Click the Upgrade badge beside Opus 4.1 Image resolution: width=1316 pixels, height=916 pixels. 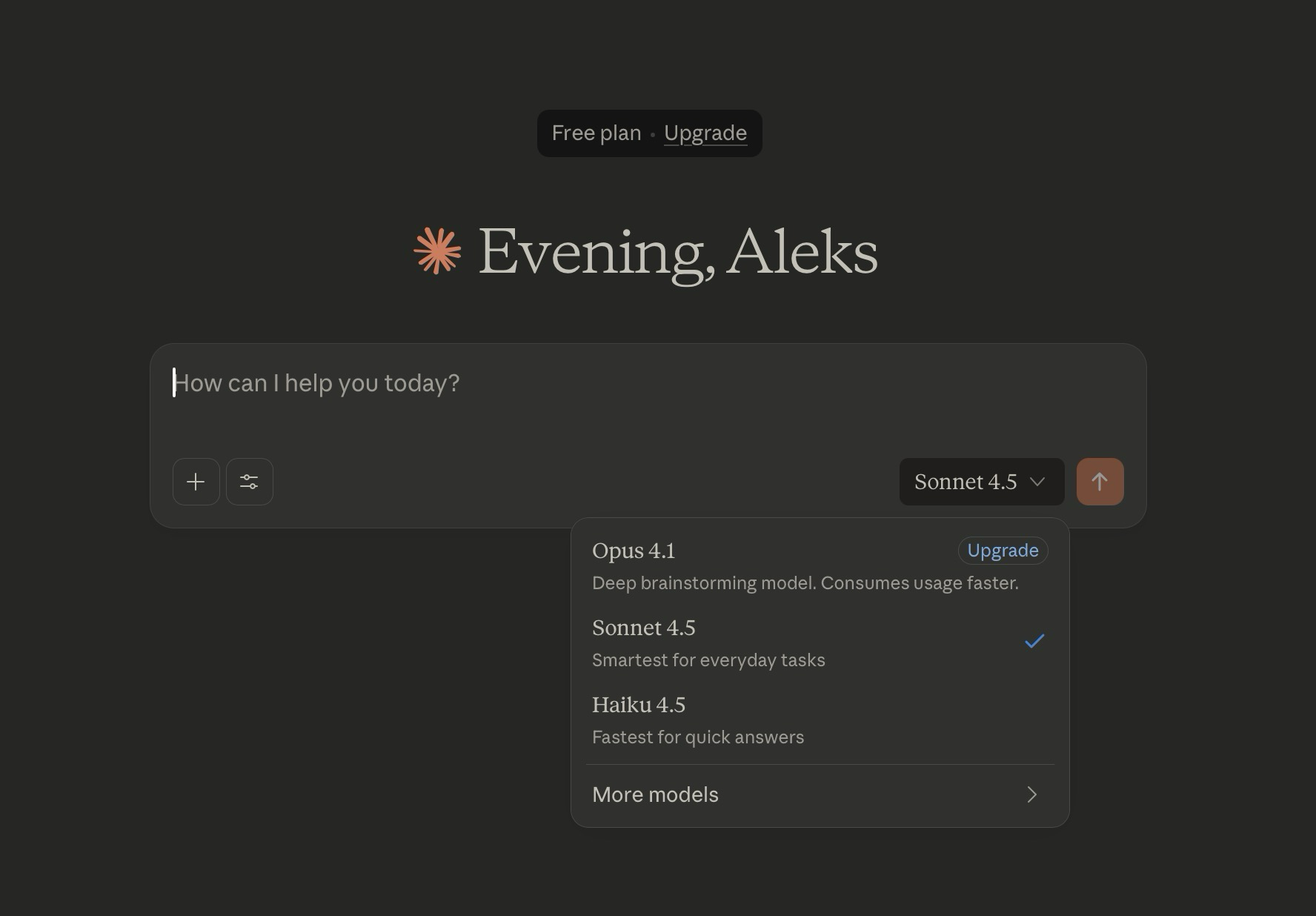(1003, 551)
